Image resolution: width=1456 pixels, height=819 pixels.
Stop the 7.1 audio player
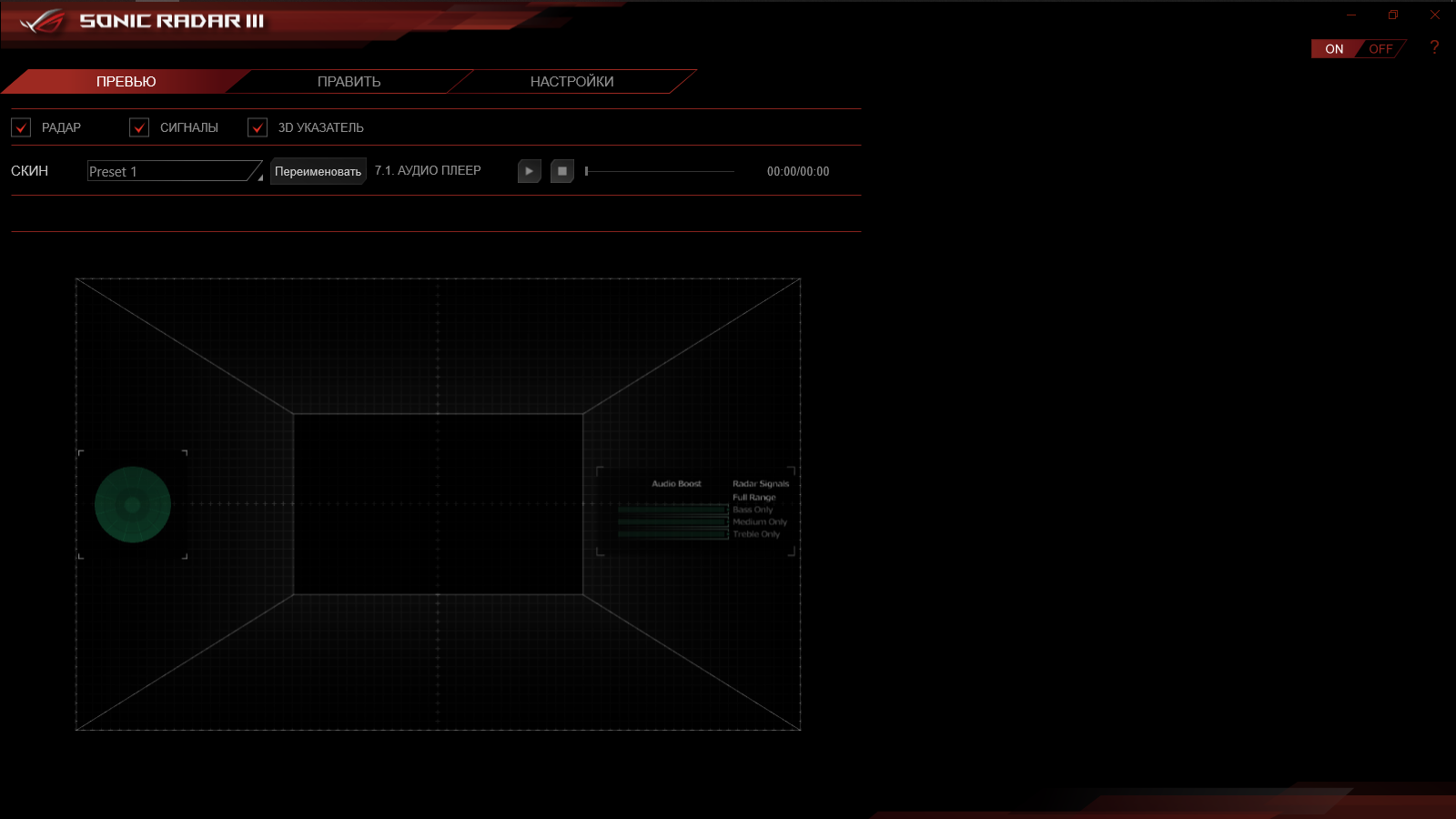click(x=562, y=171)
